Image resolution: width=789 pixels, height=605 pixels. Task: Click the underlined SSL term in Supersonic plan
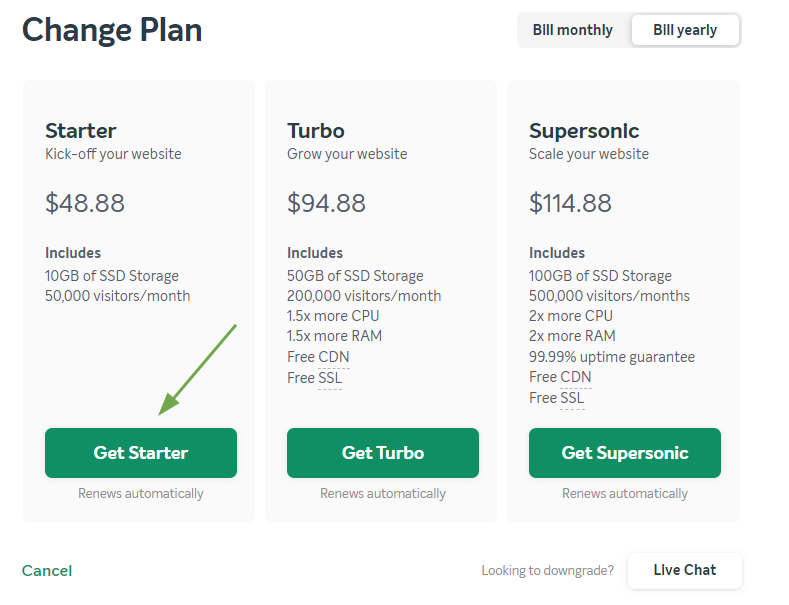click(x=572, y=398)
